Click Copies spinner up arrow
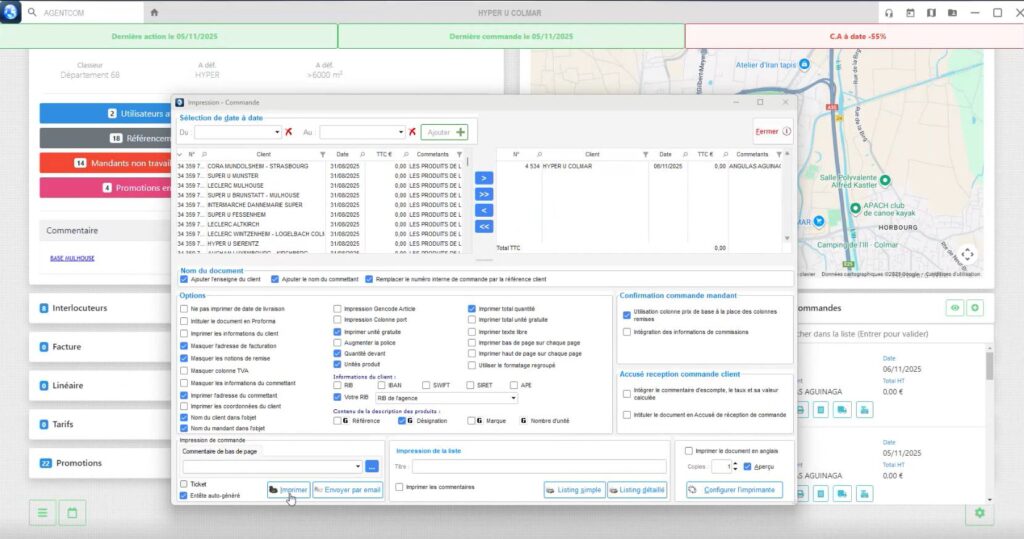This screenshot has width=1024, height=539. pos(735,464)
